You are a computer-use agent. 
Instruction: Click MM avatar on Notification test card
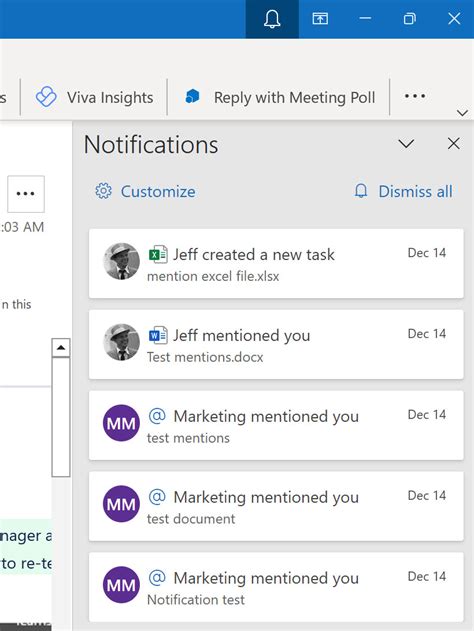click(122, 585)
